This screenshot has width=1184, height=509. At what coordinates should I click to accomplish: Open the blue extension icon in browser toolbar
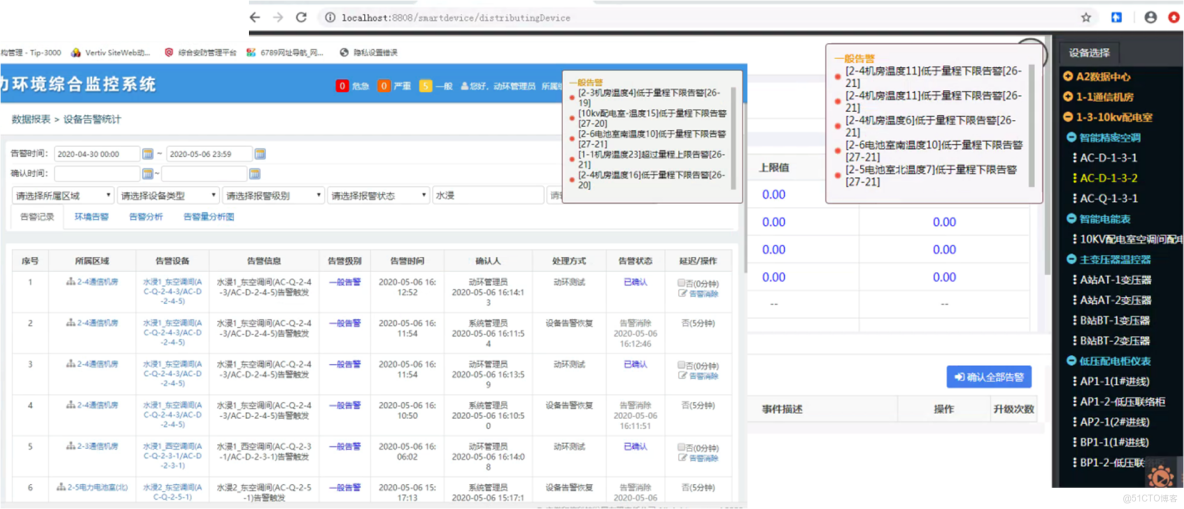1117,17
